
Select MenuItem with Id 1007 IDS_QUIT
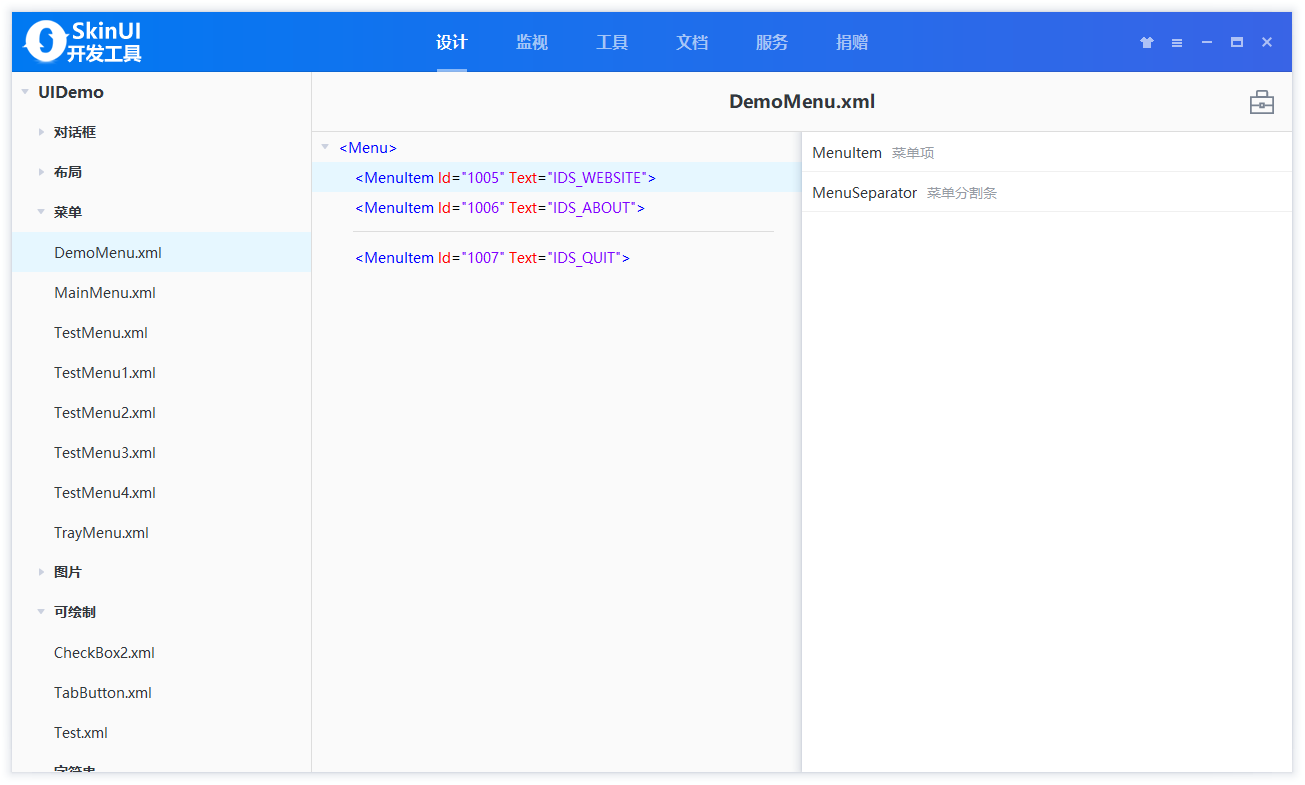tap(556, 257)
